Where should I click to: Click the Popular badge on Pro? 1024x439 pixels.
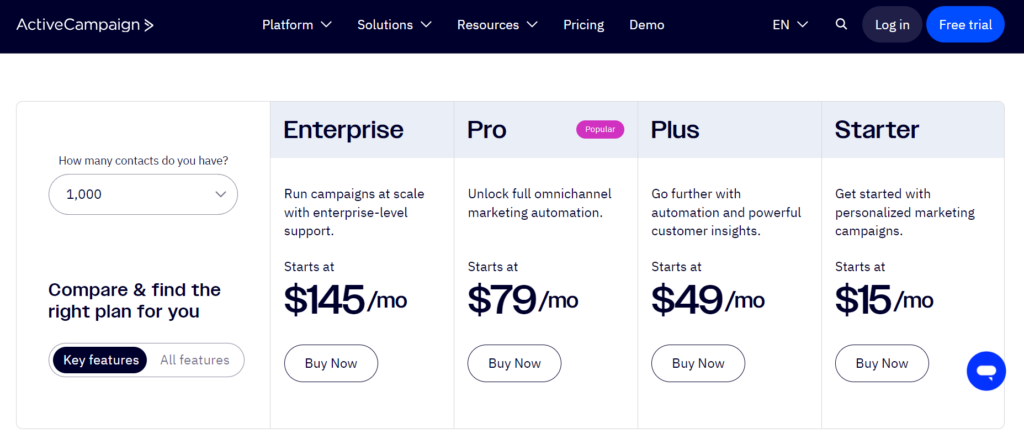tap(600, 129)
